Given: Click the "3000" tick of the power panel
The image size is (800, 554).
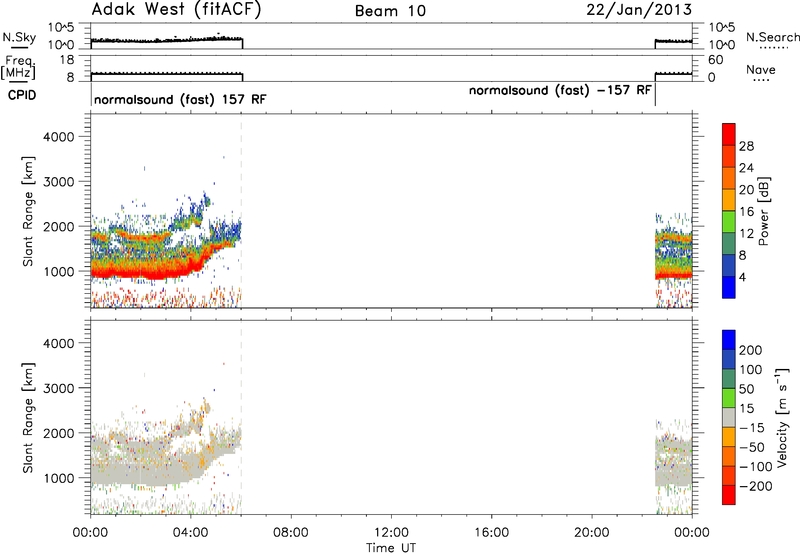Looking at the screenshot, I should click(x=58, y=182).
